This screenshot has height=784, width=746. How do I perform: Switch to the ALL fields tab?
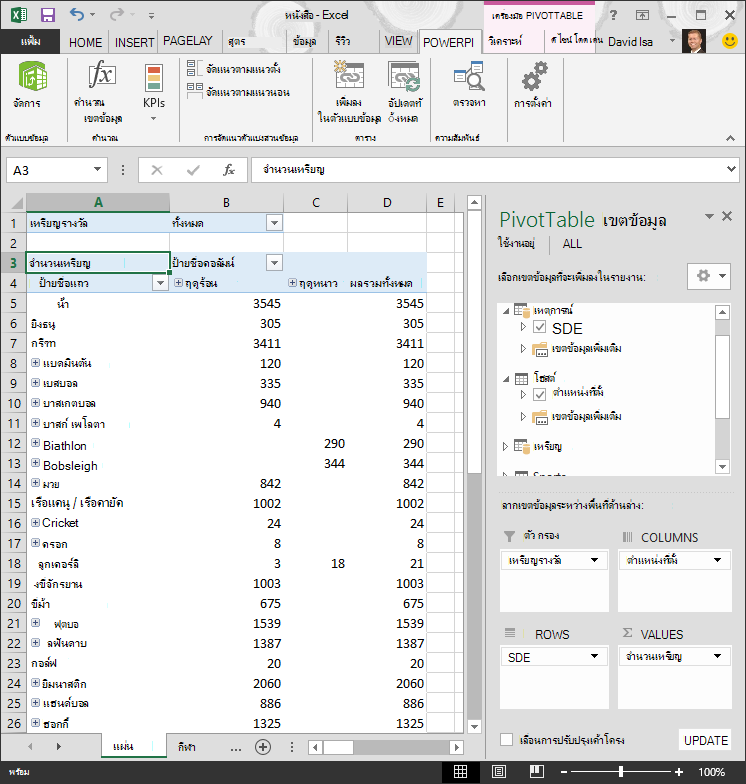(x=572, y=244)
